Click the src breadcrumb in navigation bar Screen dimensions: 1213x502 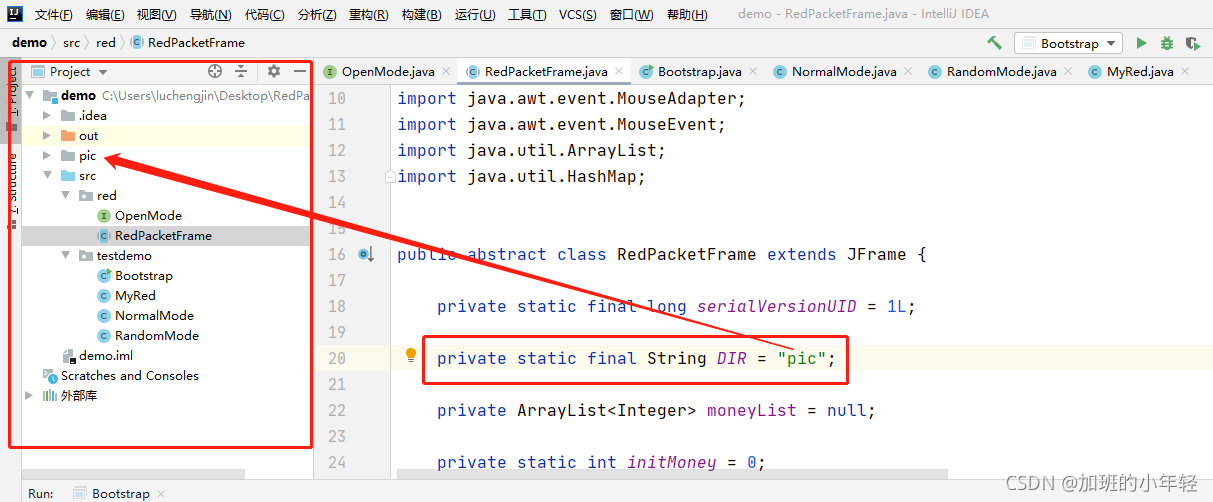click(x=72, y=43)
